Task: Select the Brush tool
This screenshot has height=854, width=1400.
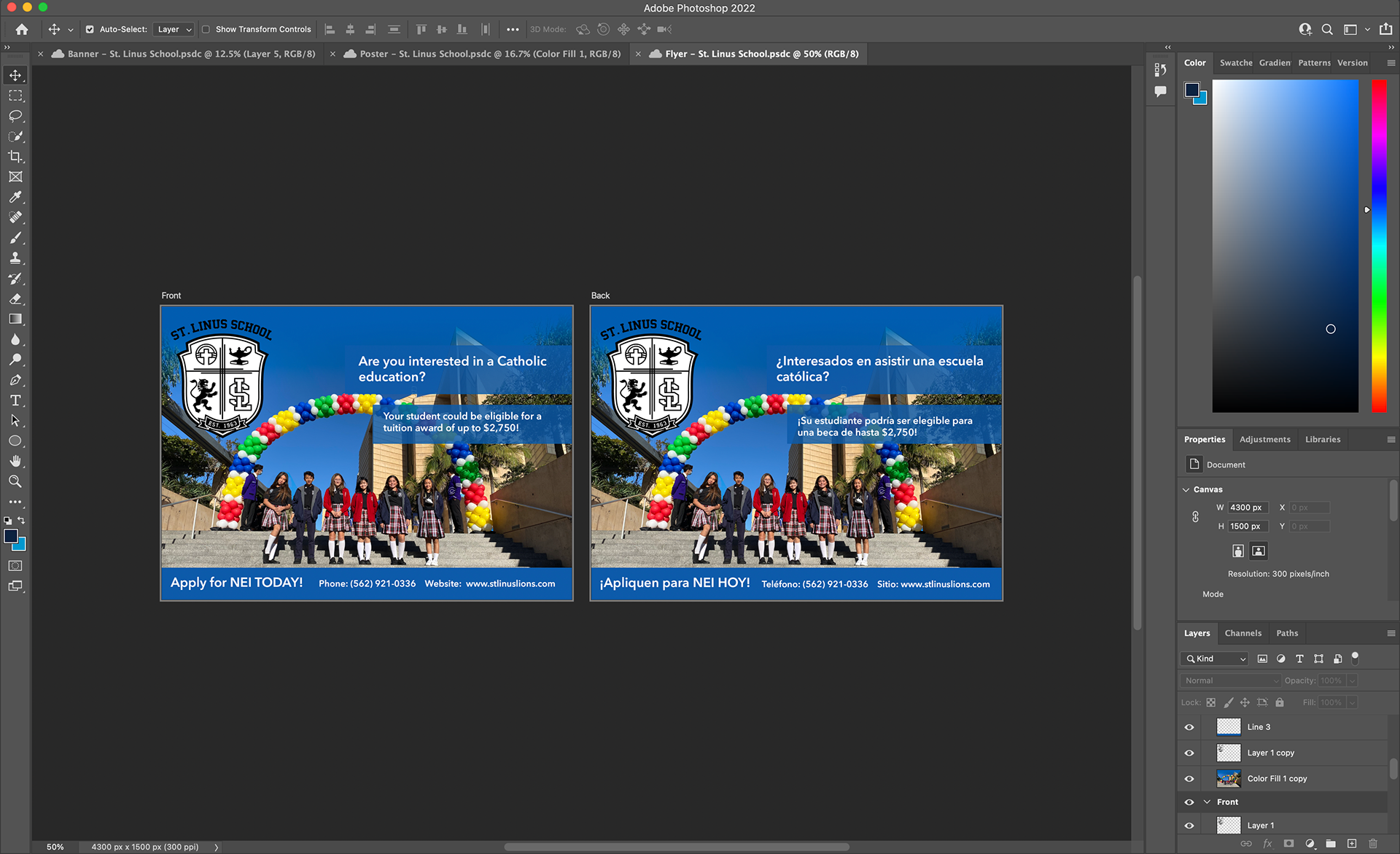Action: coord(15,238)
